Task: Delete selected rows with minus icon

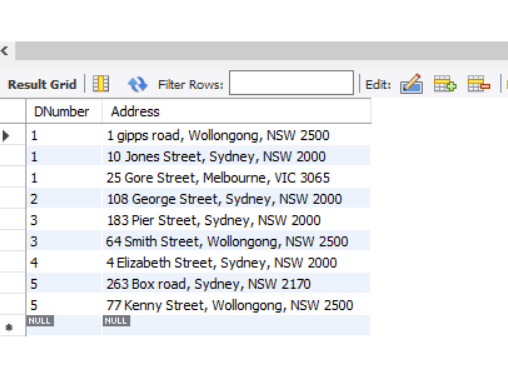Action: [x=479, y=84]
